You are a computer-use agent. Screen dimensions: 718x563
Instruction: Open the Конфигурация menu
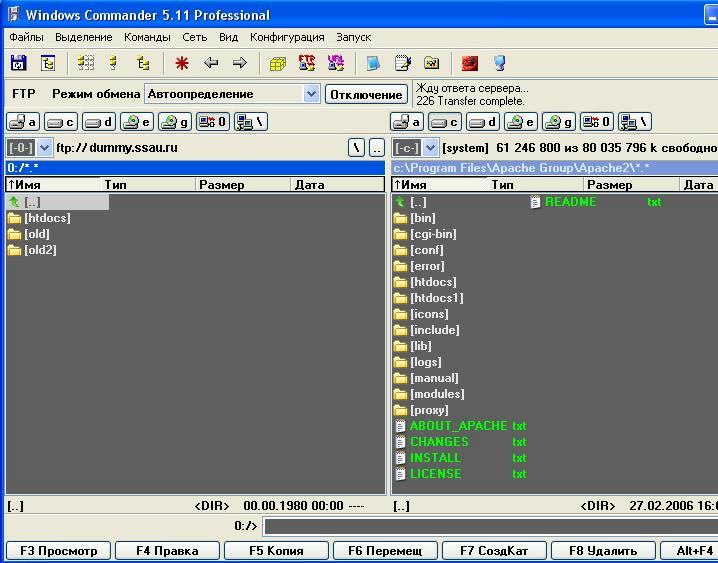[287, 37]
